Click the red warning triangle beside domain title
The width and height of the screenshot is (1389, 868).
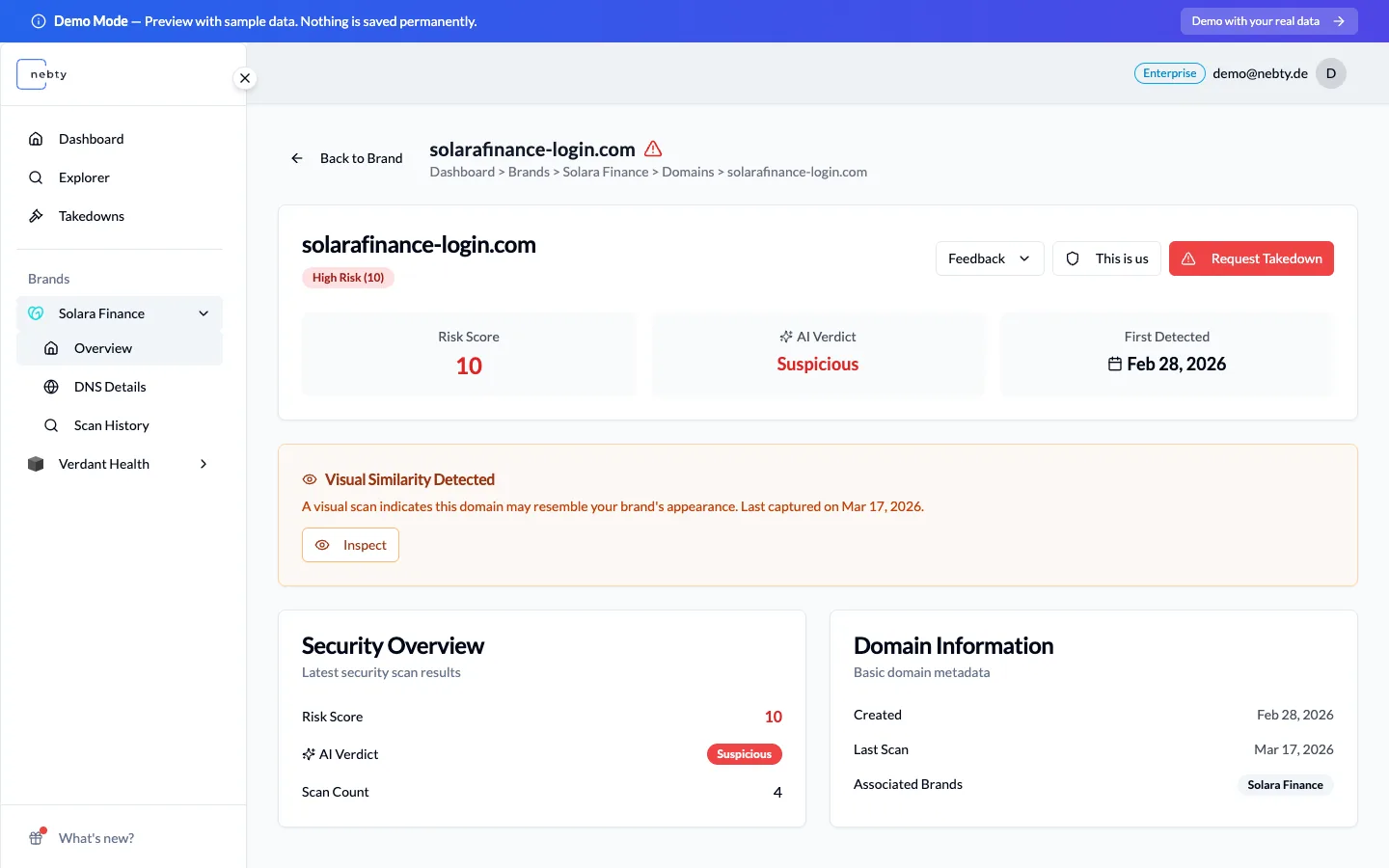tap(653, 149)
